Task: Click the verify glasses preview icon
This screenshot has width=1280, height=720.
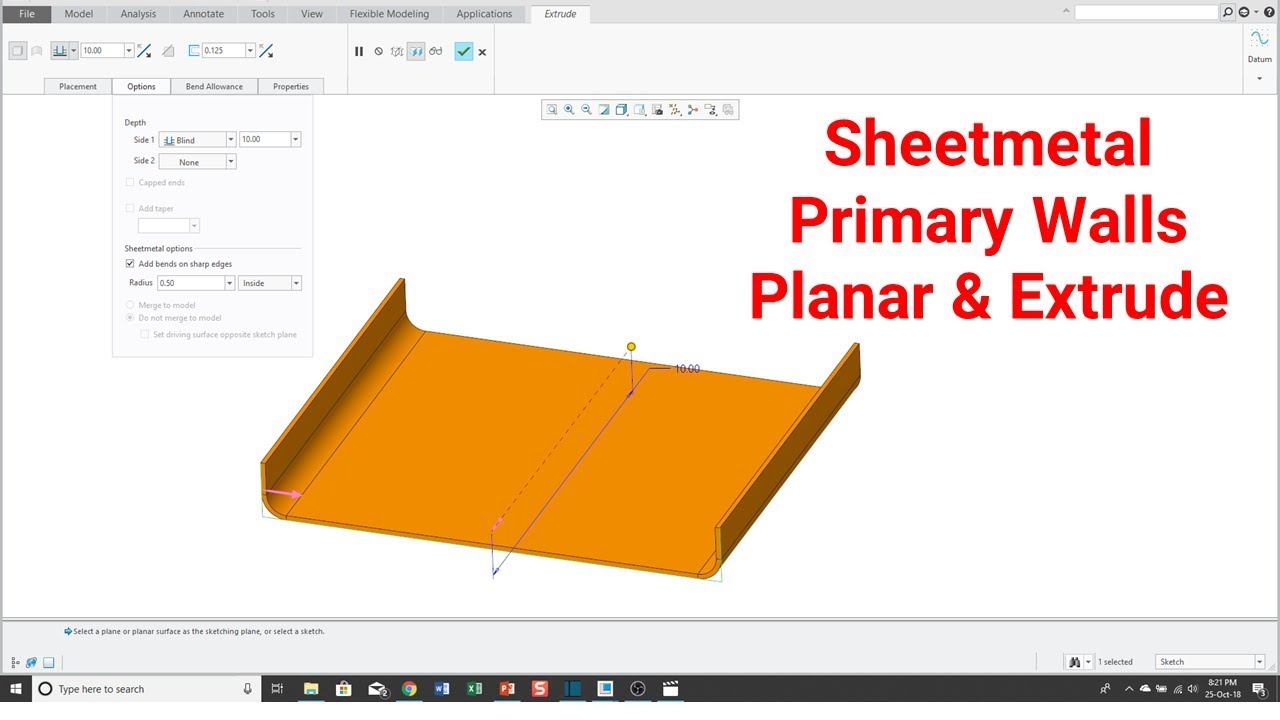Action: 436,51
